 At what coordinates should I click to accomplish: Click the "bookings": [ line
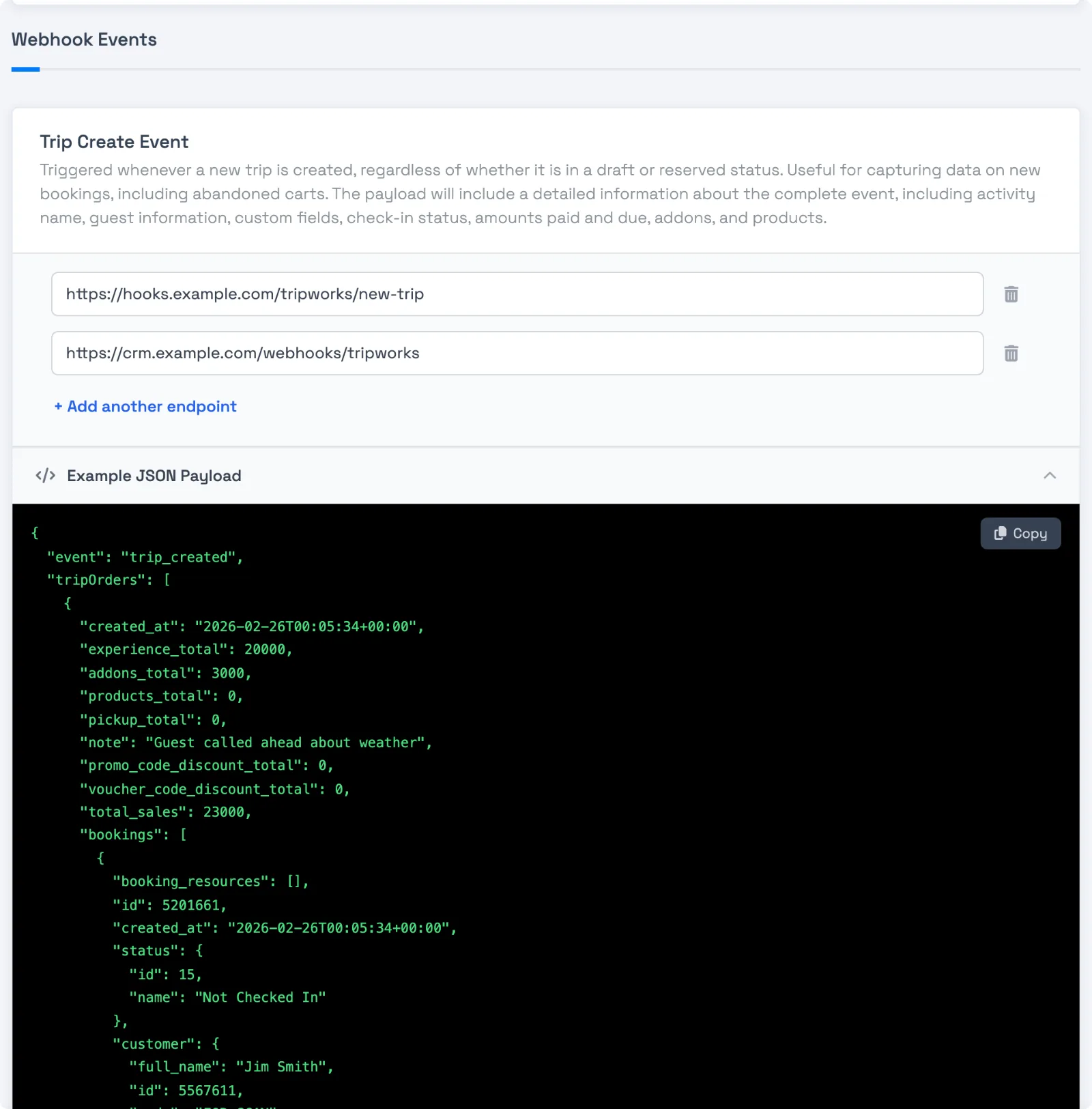coord(133,835)
